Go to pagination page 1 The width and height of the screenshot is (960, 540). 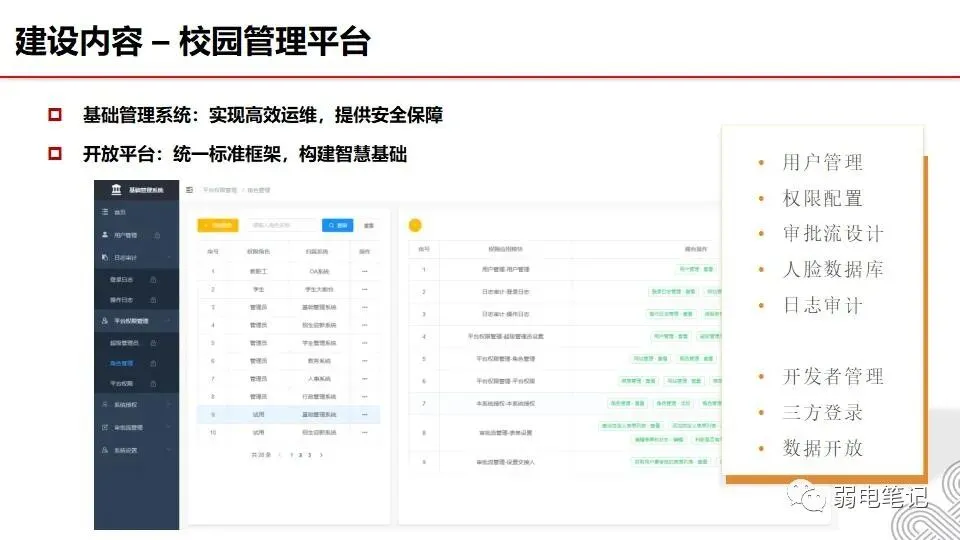point(291,455)
